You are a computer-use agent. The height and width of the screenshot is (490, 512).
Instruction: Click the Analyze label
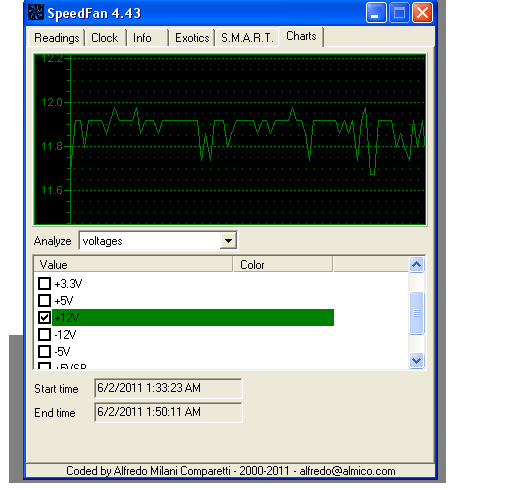tap(52, 241)
